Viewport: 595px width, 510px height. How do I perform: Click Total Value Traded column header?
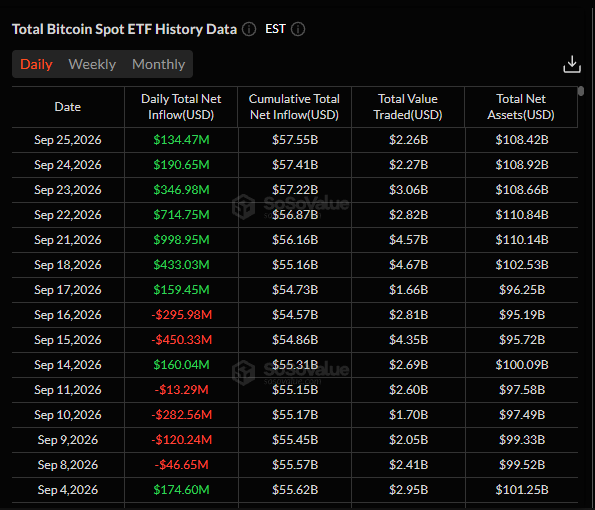click(408, 107)
